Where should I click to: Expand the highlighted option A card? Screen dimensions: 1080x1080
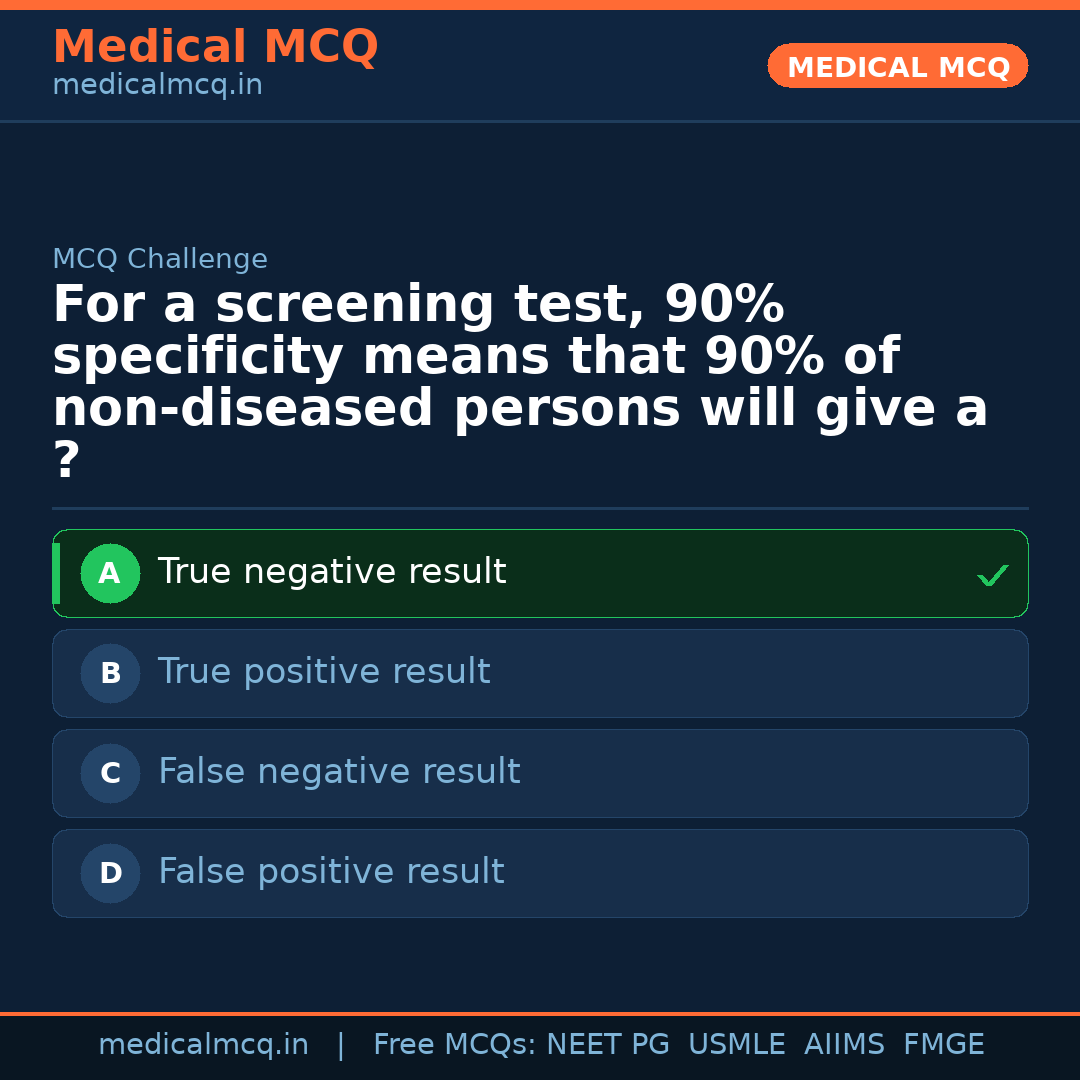pos(540,573)
